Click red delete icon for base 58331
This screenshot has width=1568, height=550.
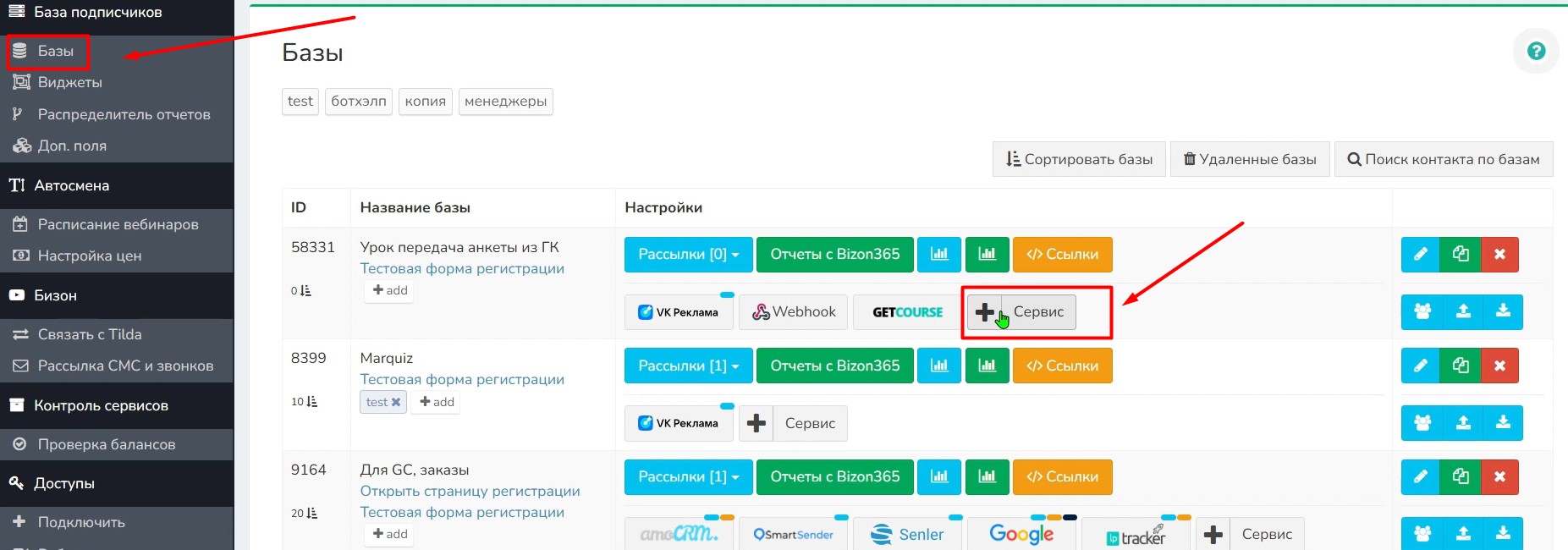tap(1499, 254)
